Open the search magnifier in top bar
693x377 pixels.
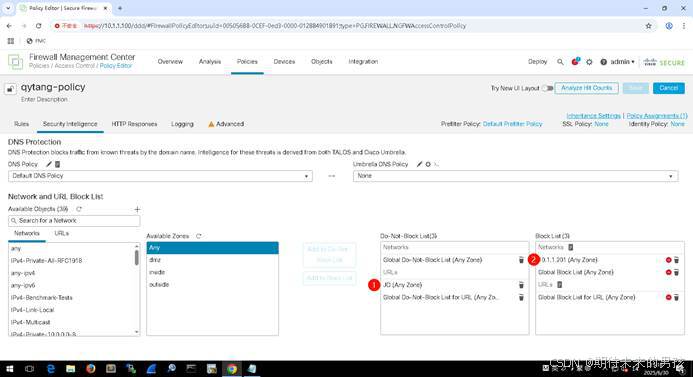point(560,62)
